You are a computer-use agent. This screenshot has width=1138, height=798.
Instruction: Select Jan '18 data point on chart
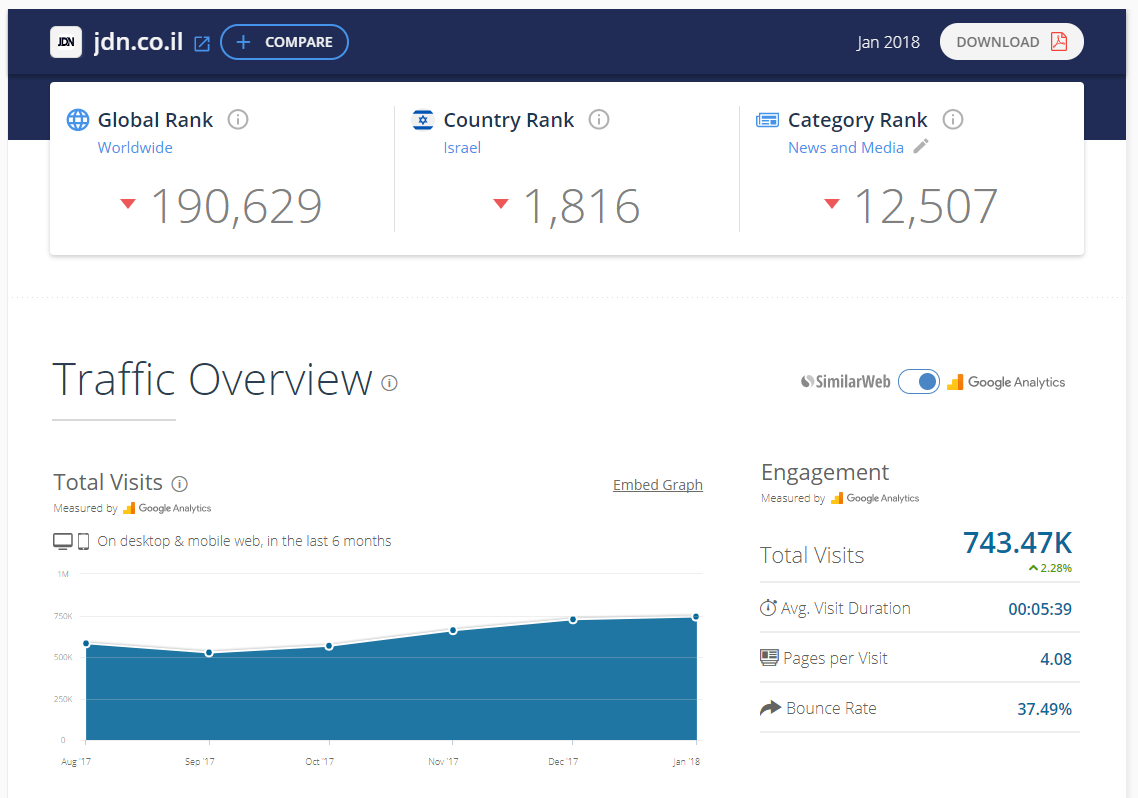pos(695,617)
